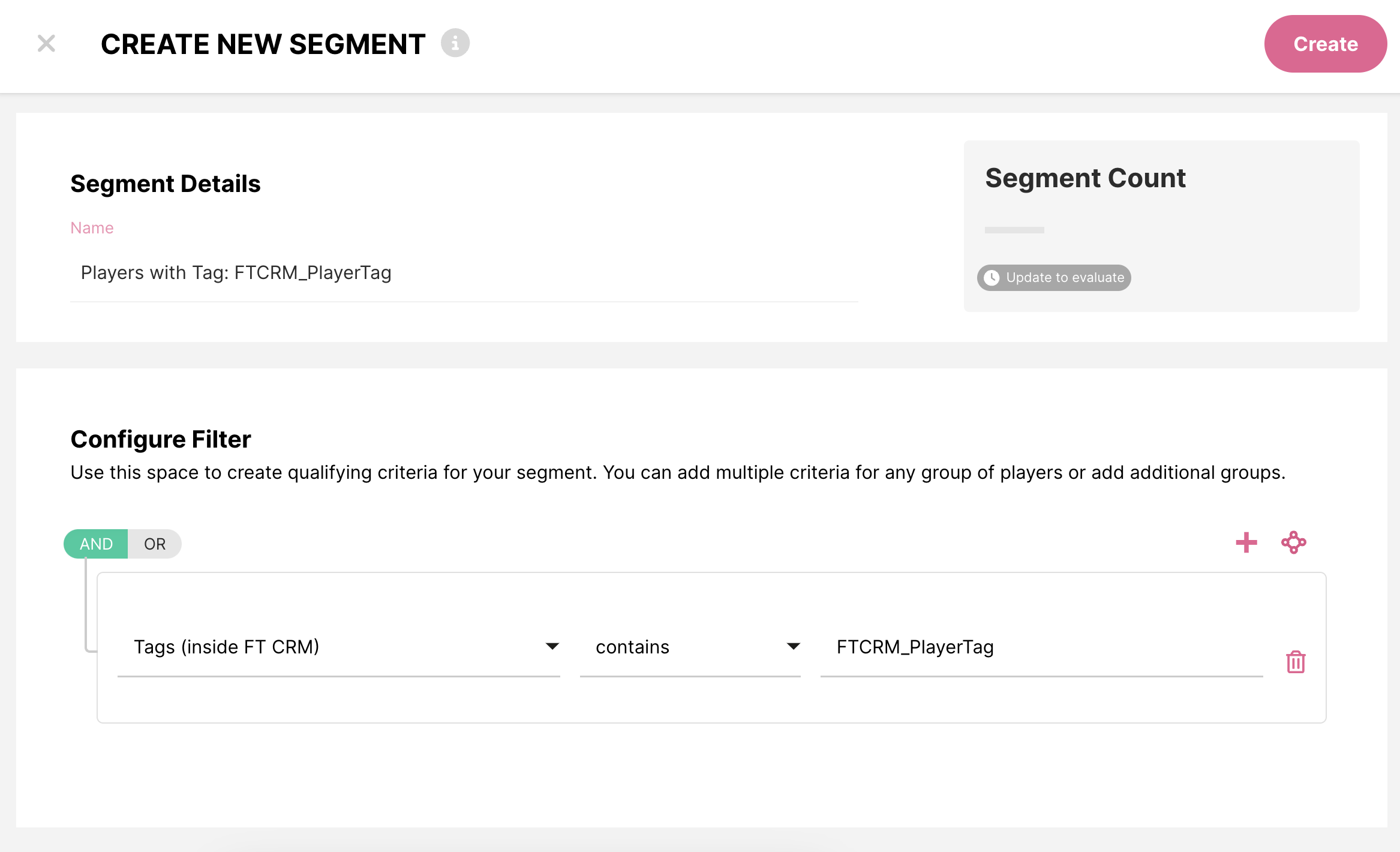The height and width of the screenshot is (852, 1400).
Task: Focus the segment Name input field
Action: [x=463, y=273]
